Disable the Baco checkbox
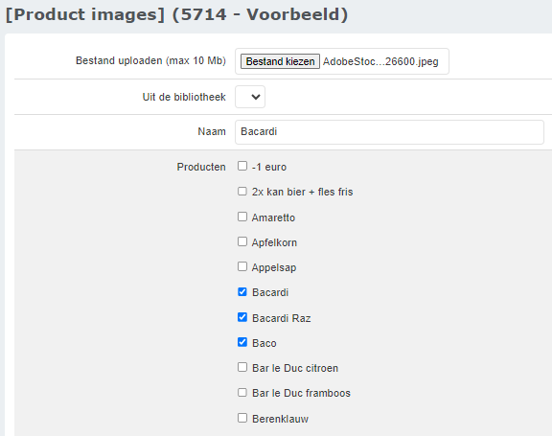This screenshot has height=437, width=552. [242, 342]
